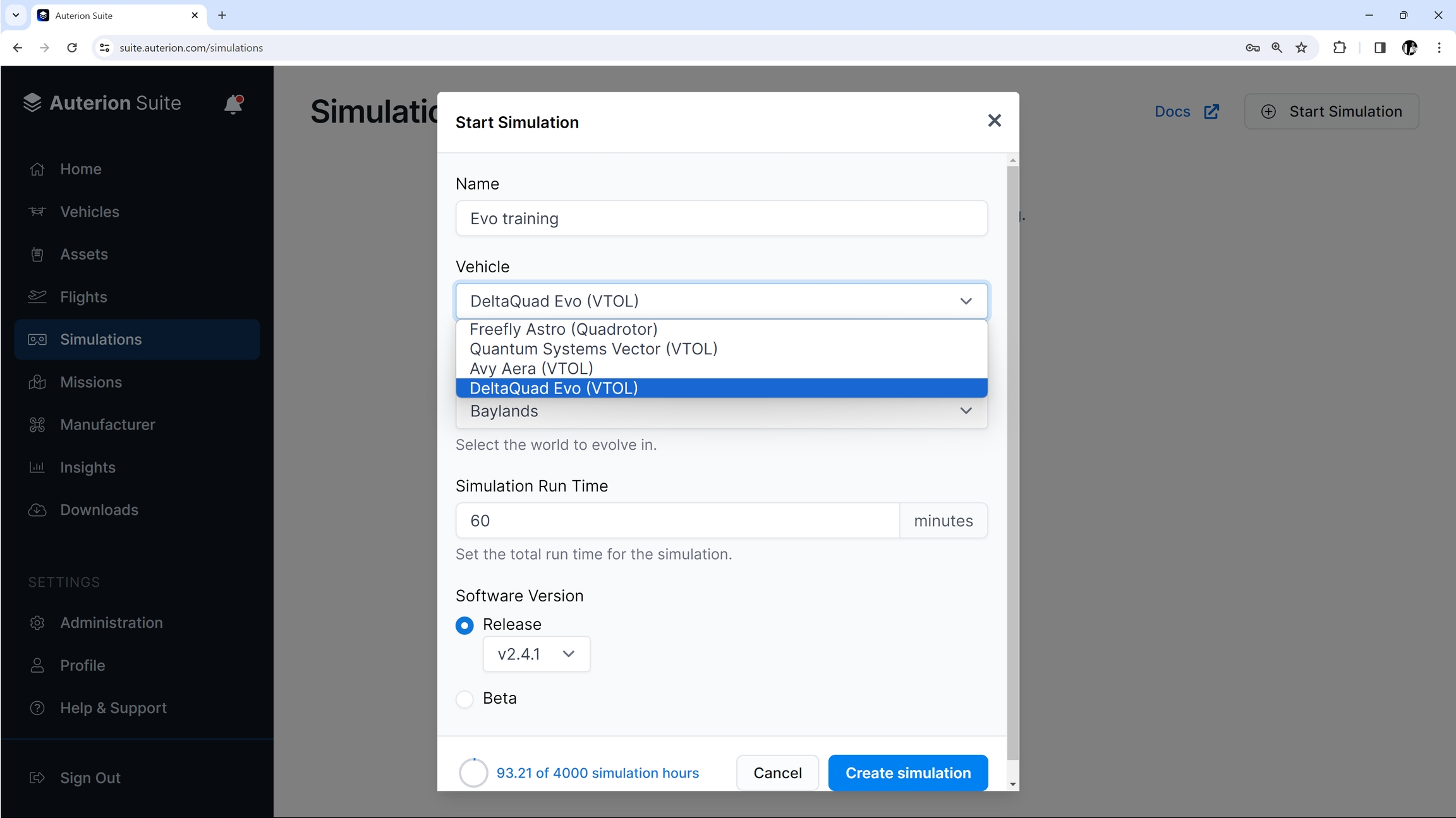Close the Start Simulation dialog with X
Screen dimensions: 1456x818
(x=994, y=121)
